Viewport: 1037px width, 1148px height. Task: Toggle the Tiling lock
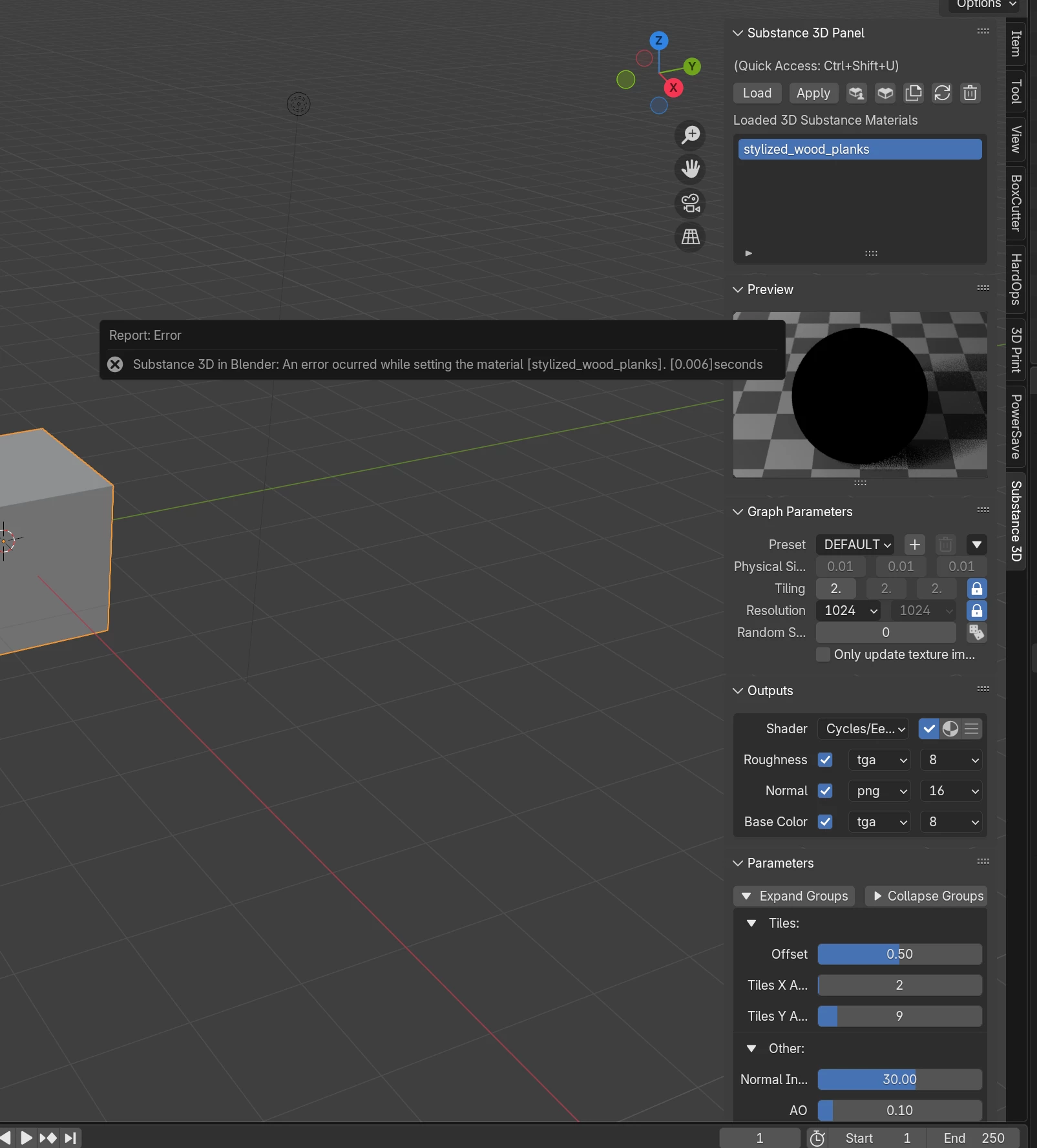coord(977,589)
